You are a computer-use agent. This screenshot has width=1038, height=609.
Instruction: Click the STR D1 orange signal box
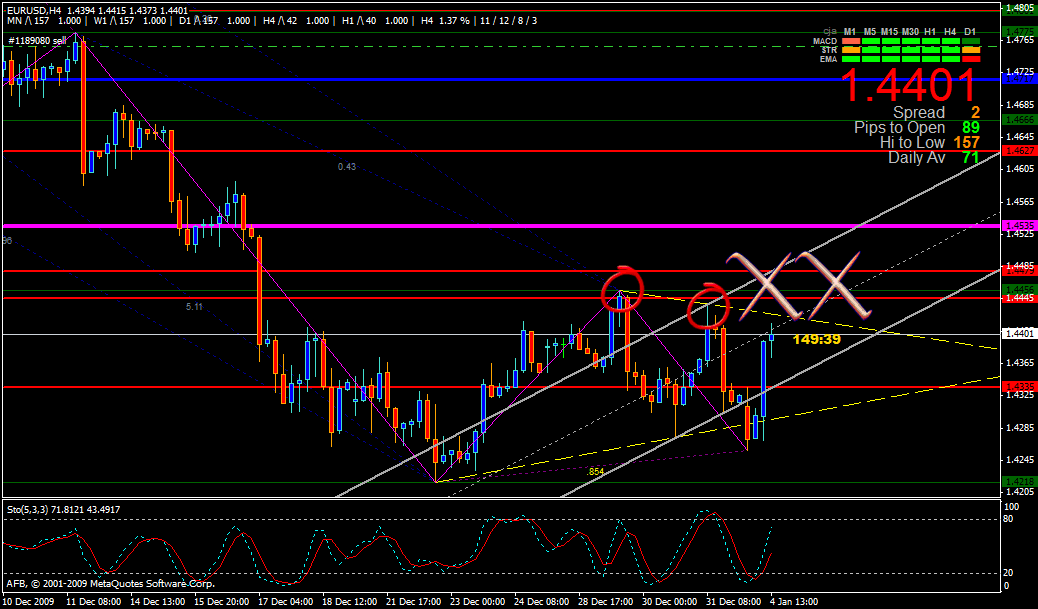970,50
